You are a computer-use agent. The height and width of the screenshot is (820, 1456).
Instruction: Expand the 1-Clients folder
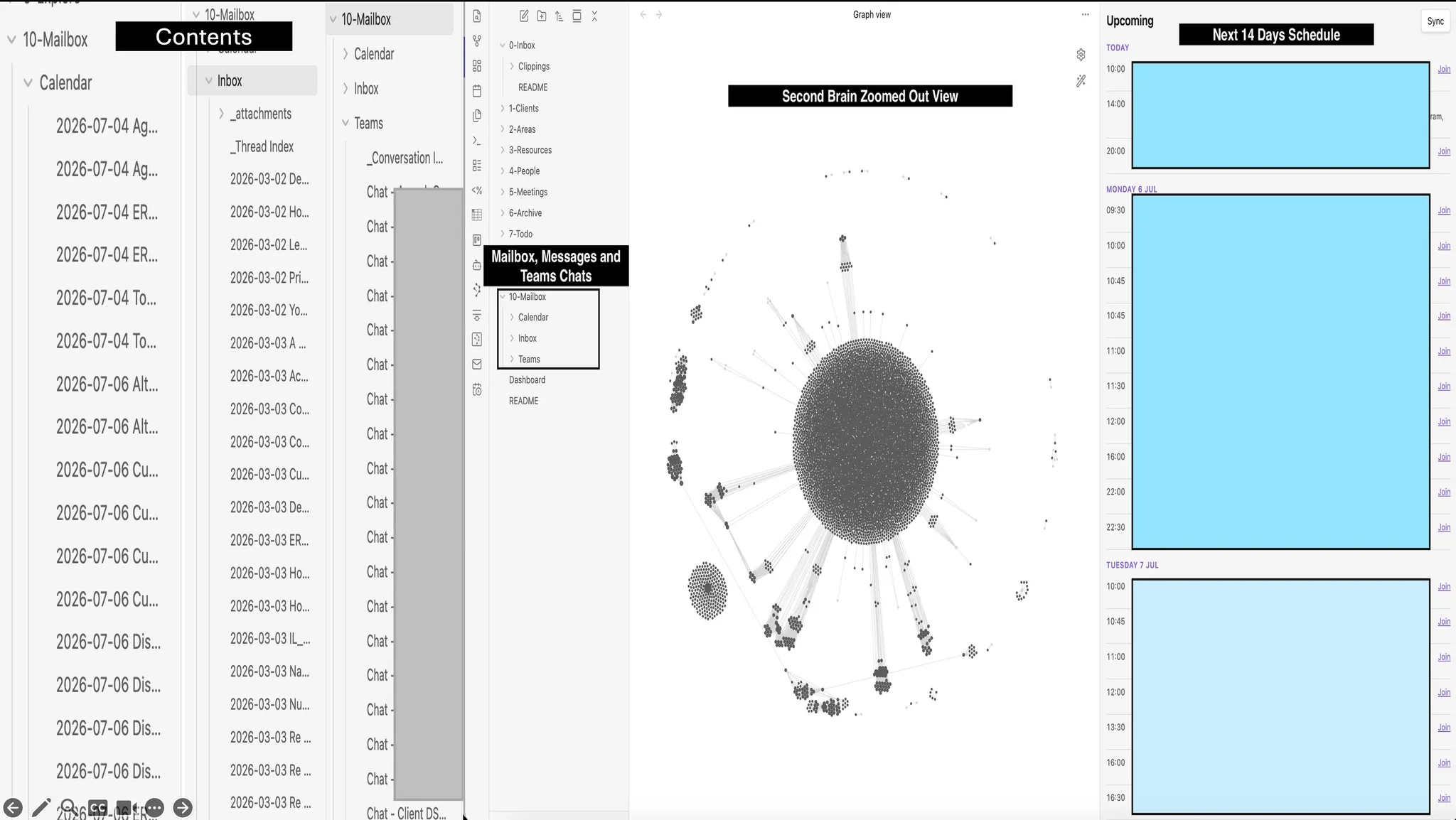523,108
